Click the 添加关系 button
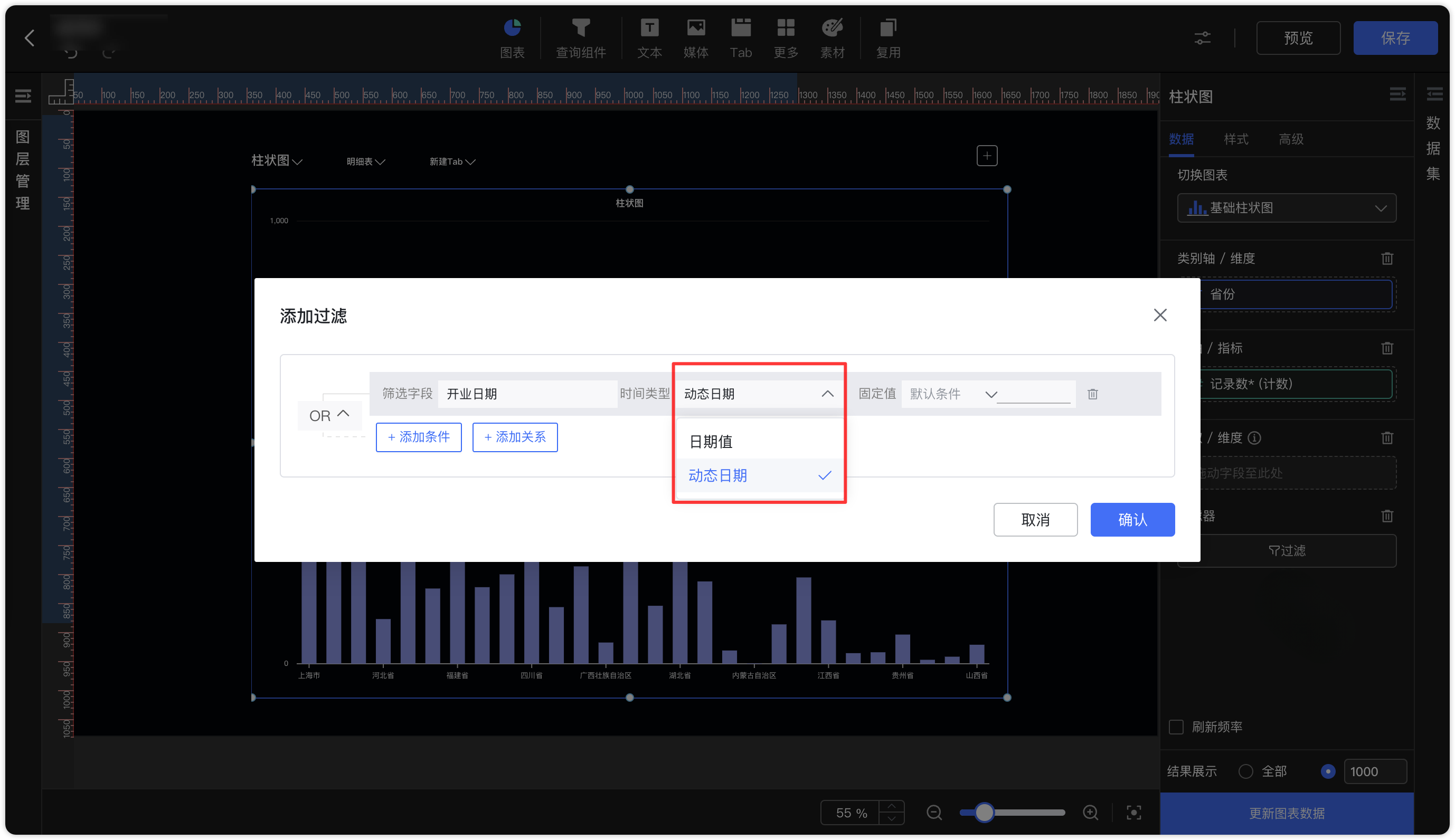The image size is (1455, 840). (x=515, y=437)
